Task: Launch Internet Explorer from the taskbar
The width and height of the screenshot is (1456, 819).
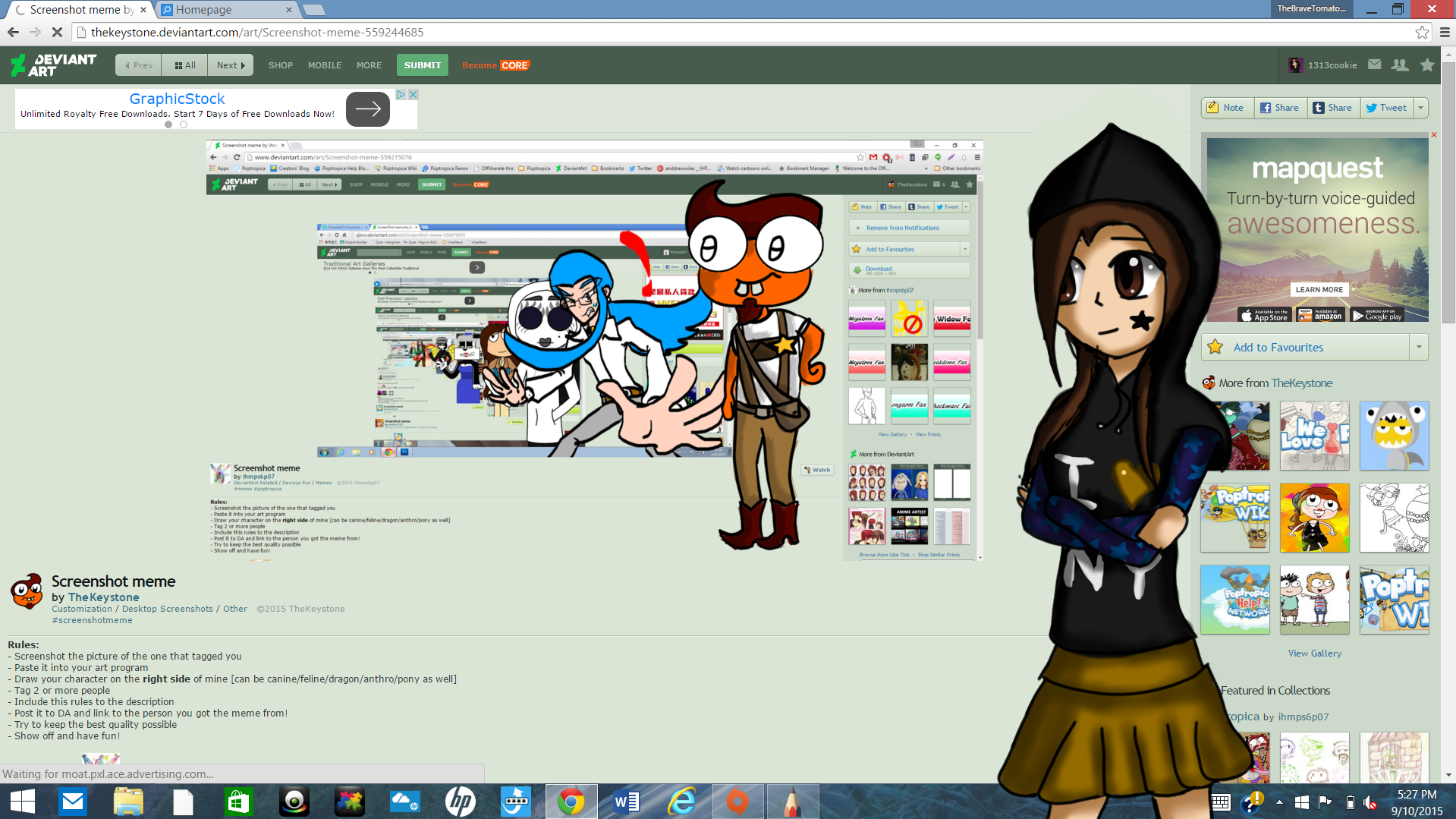Action: pos(682,802)
